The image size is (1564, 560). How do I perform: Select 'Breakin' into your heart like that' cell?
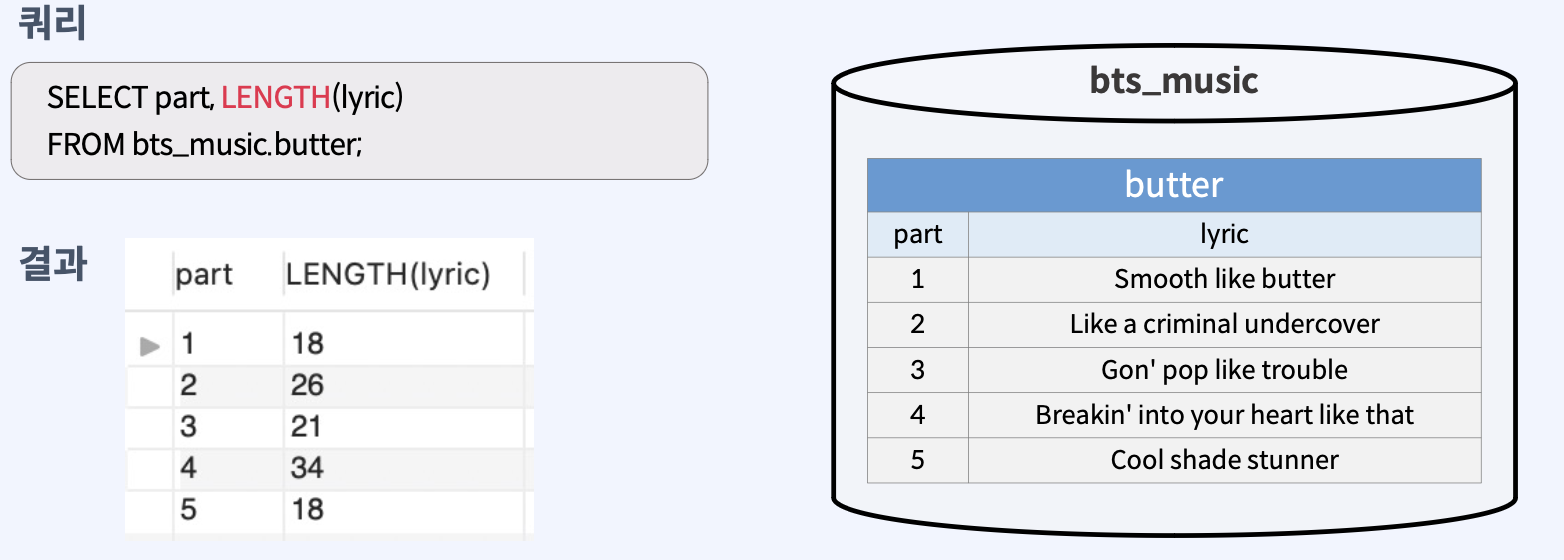click(1224, 415)
